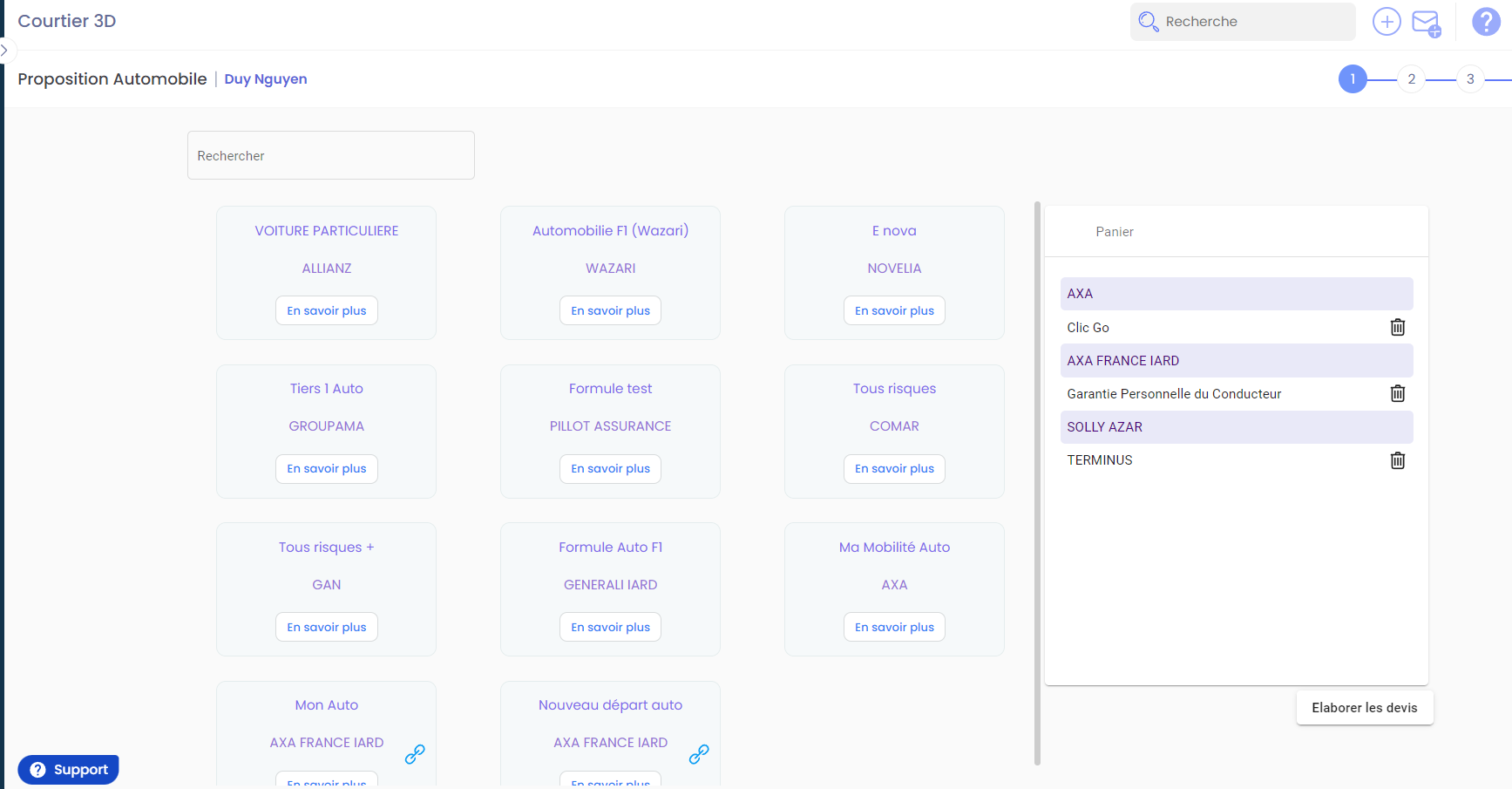Select the Nouveau départ auto card title

click(x=611, y=705)
